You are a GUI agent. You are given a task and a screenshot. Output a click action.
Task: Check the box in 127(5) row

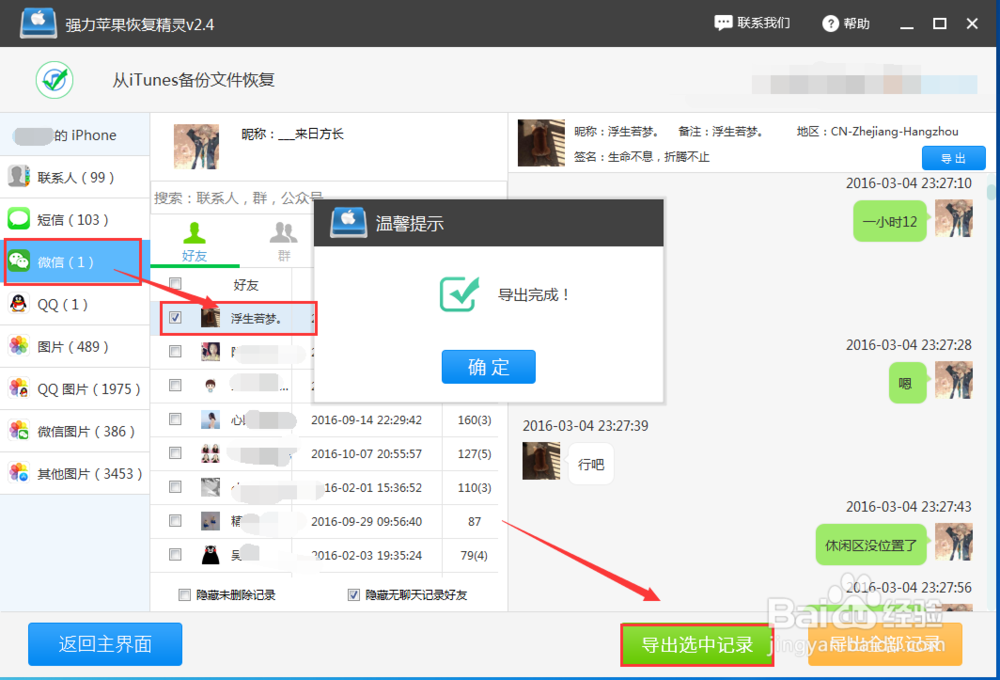tap(175, 453)
